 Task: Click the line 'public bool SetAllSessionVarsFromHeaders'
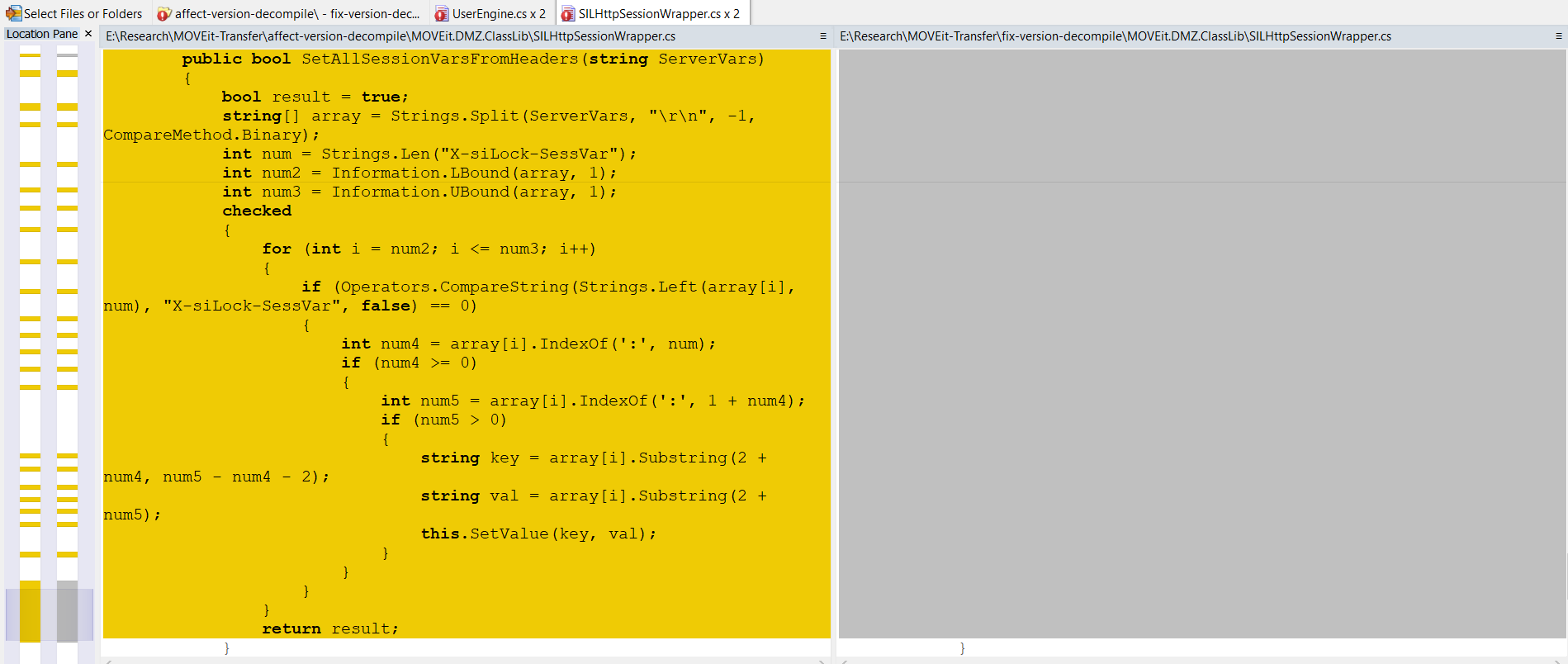472,59
